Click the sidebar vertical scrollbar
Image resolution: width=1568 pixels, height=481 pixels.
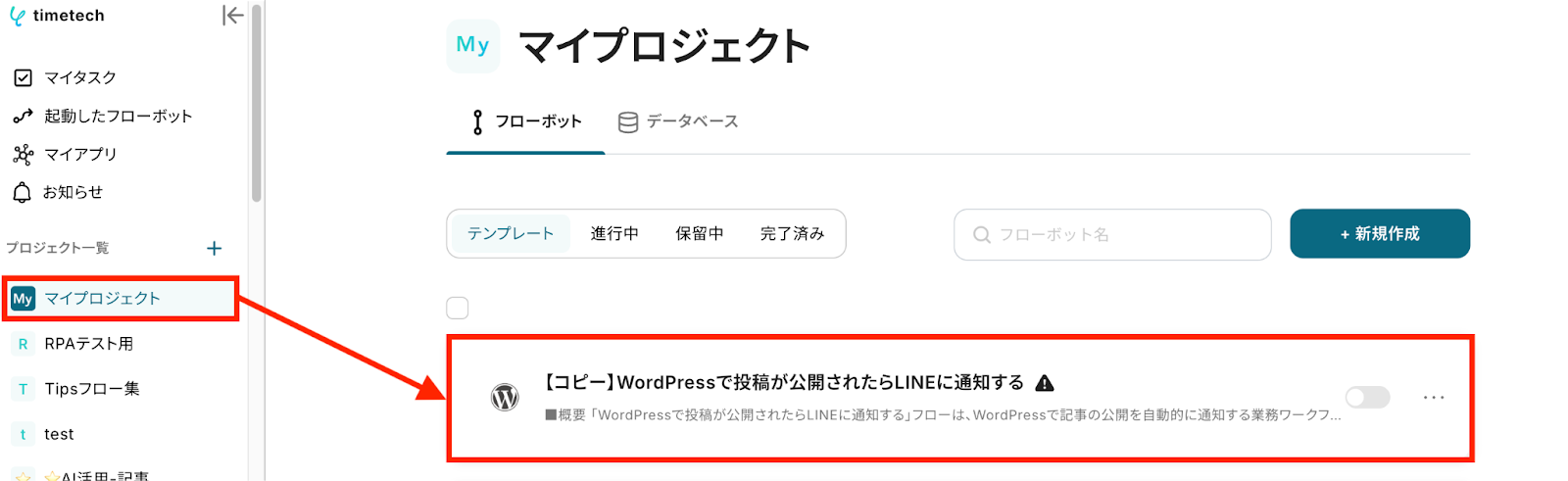click(x=257, y=103)
